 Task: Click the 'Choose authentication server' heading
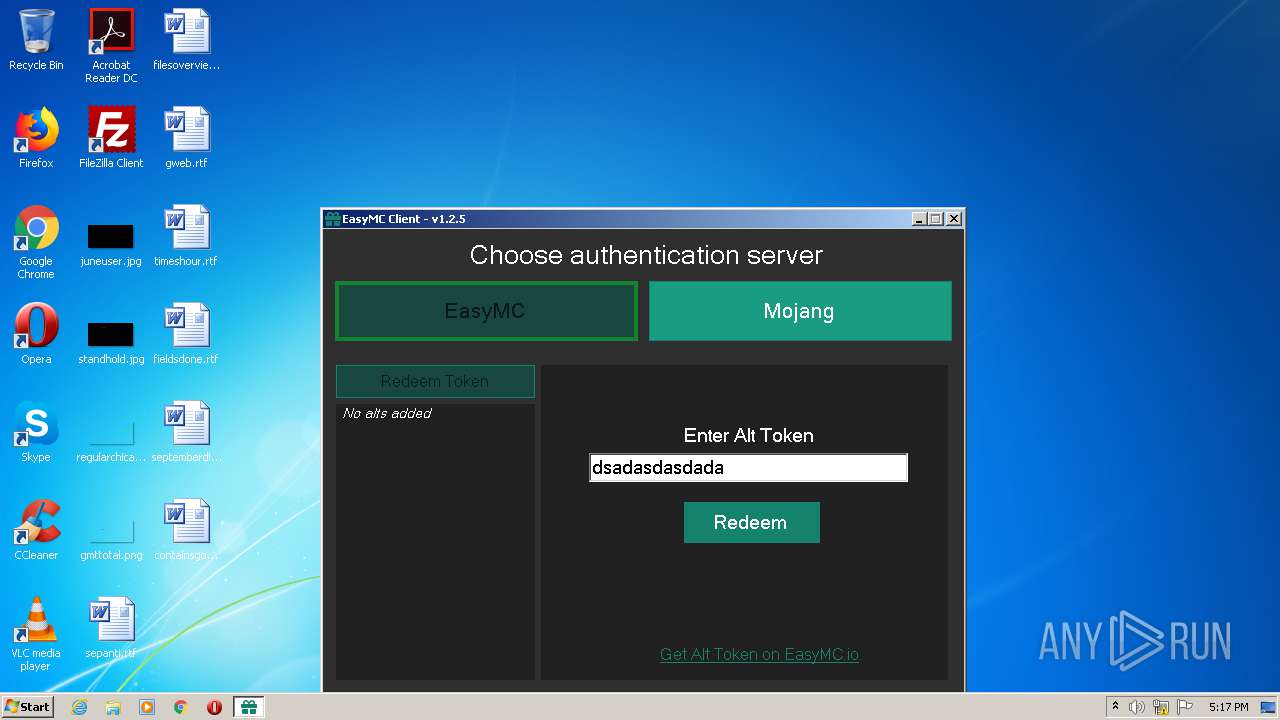pos(646,255)
